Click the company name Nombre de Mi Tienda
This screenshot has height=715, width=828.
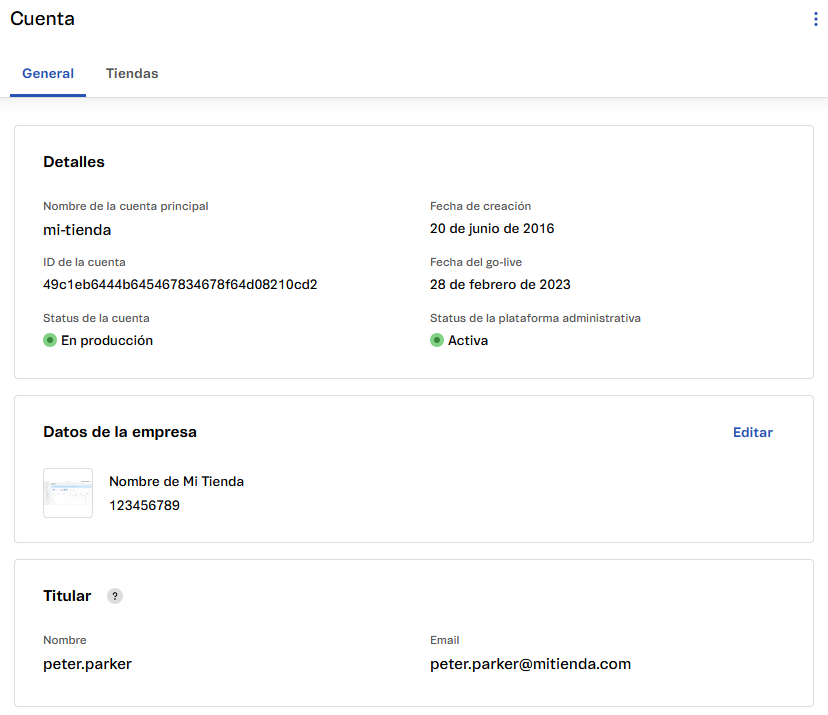[x=176, y=481]
